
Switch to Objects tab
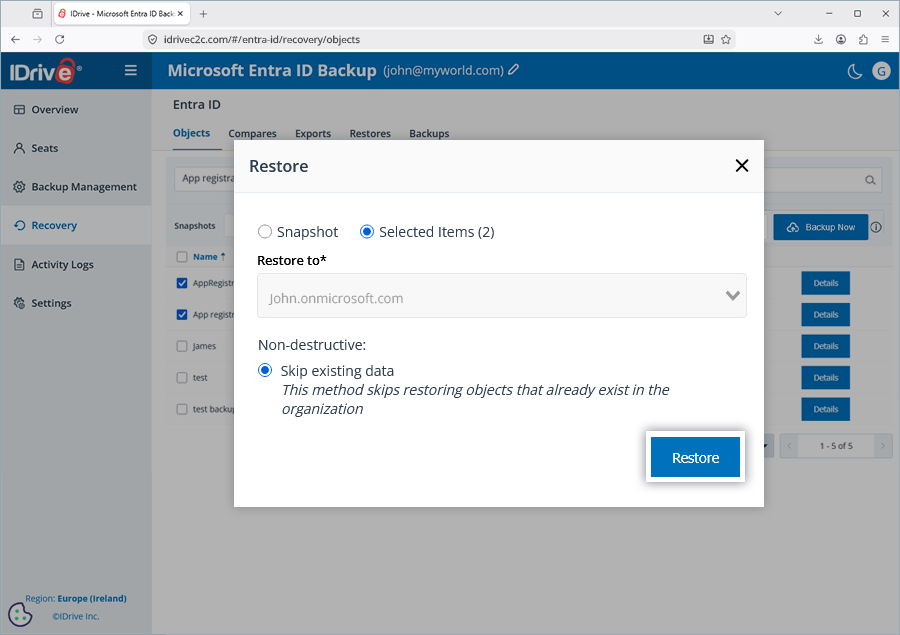click(191, 133)
